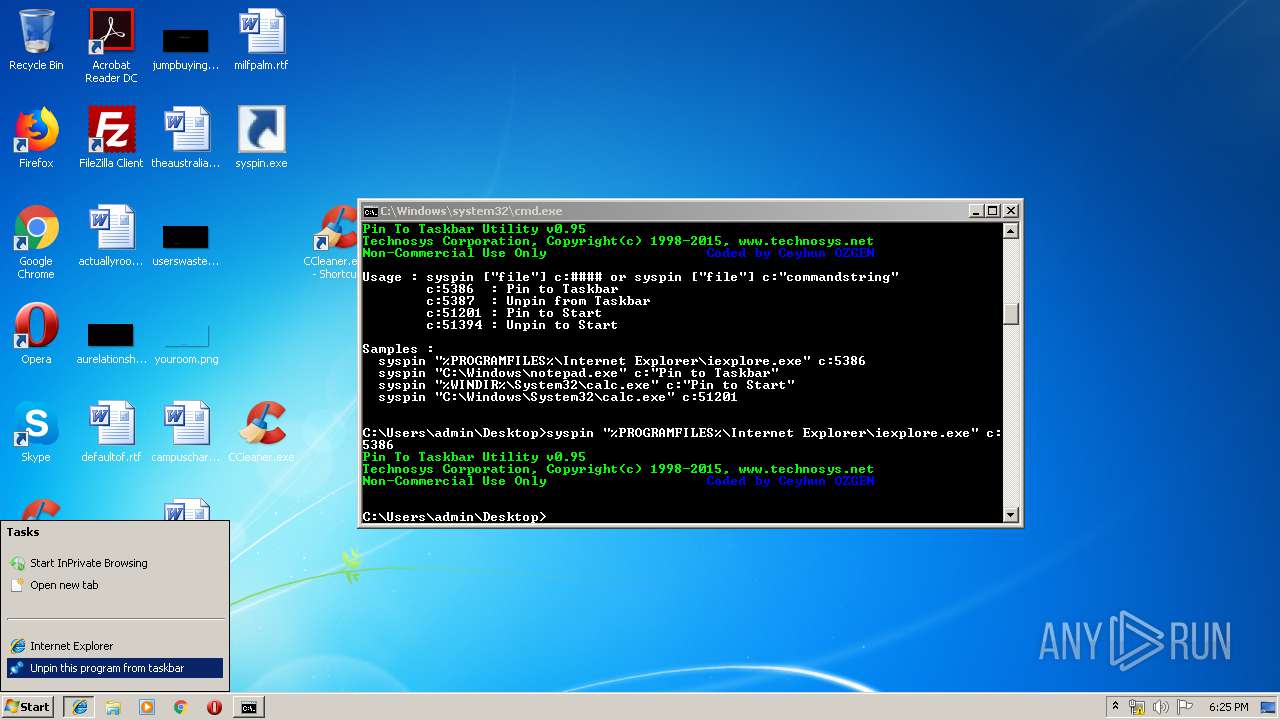Image resolution: width=1280 pixels, height=720 pixels.
Task: Open Windows Media Player taskbar icon
Action: 147,707
